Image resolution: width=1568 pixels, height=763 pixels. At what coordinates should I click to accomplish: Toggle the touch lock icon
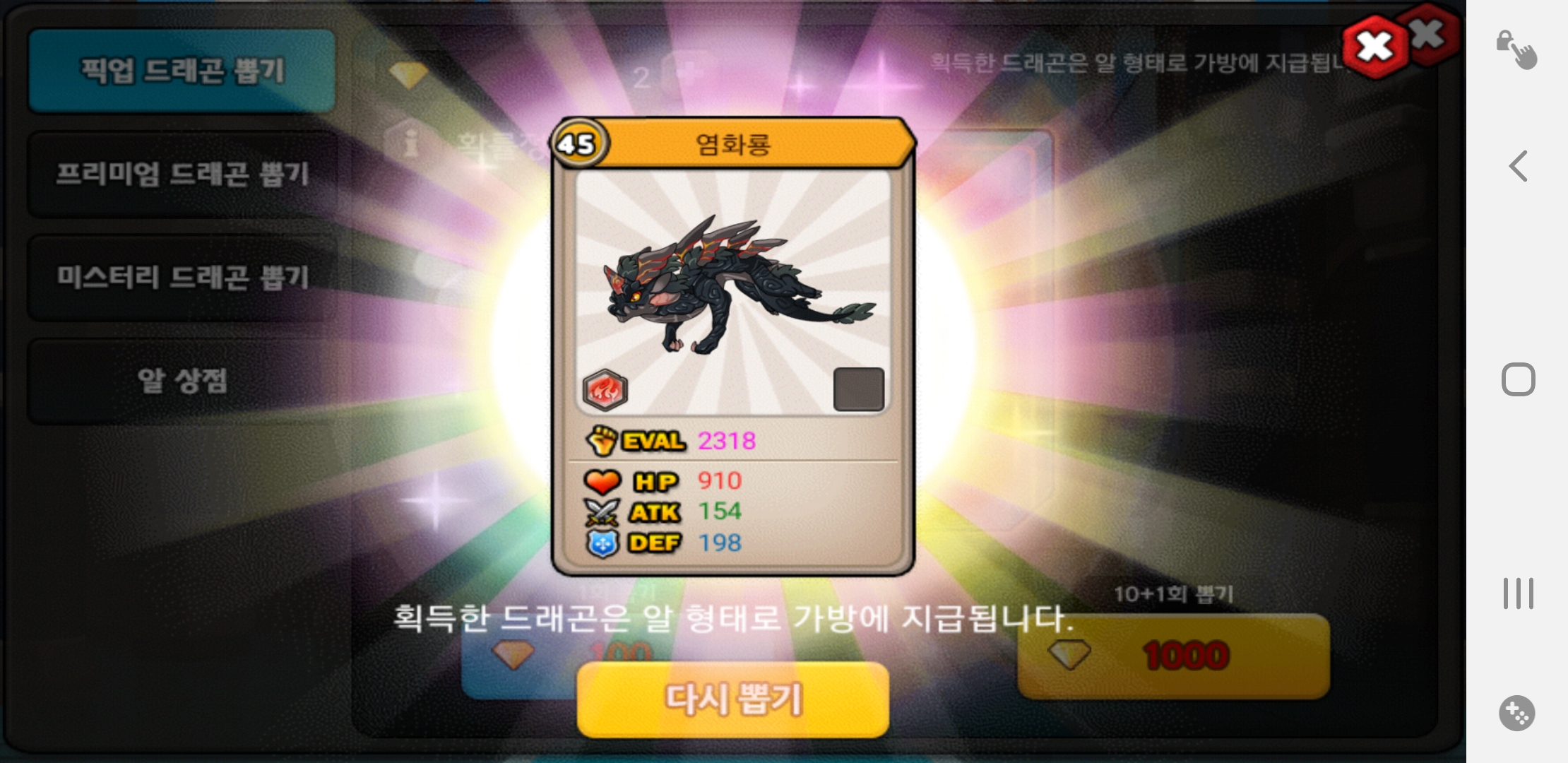pyautogui.click(x=1516, y=49)
